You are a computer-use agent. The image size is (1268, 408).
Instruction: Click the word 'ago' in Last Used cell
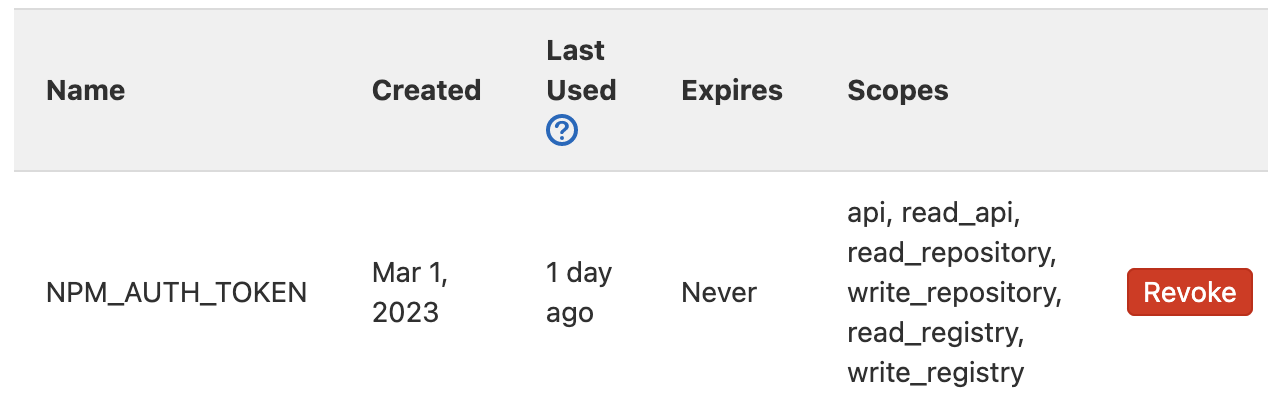click(x=570, y=314)
